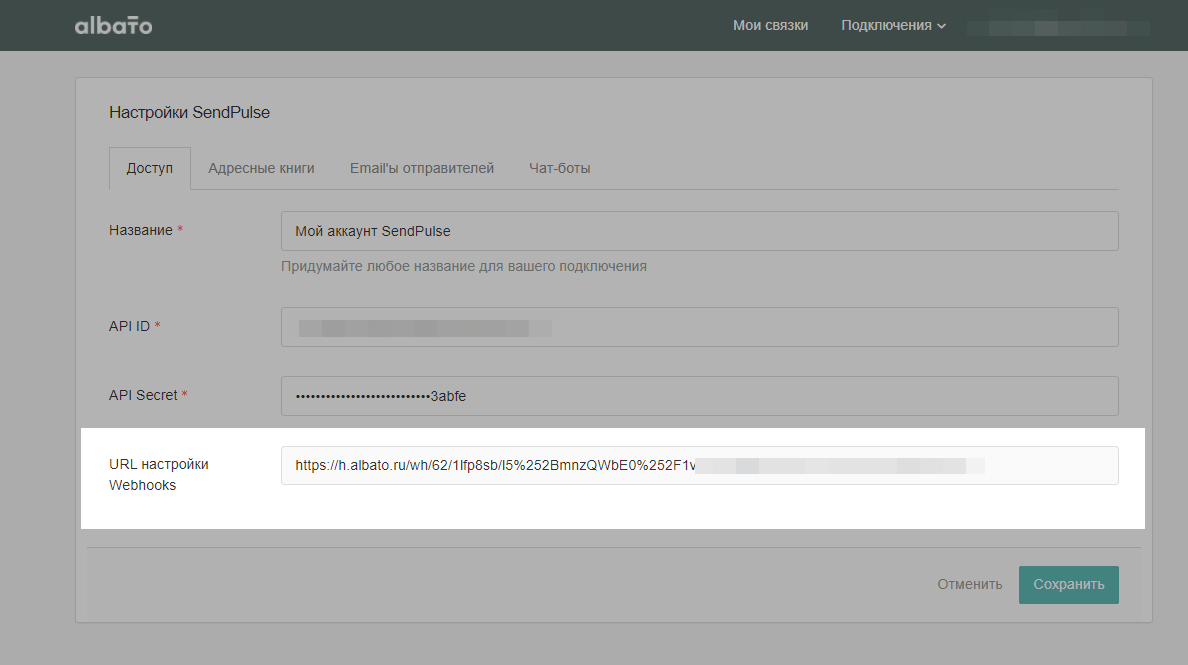The image size is (1188, 665).
Task: Switch to the Доступ tab
Action: pyautogui.click(x=149, y=168)
